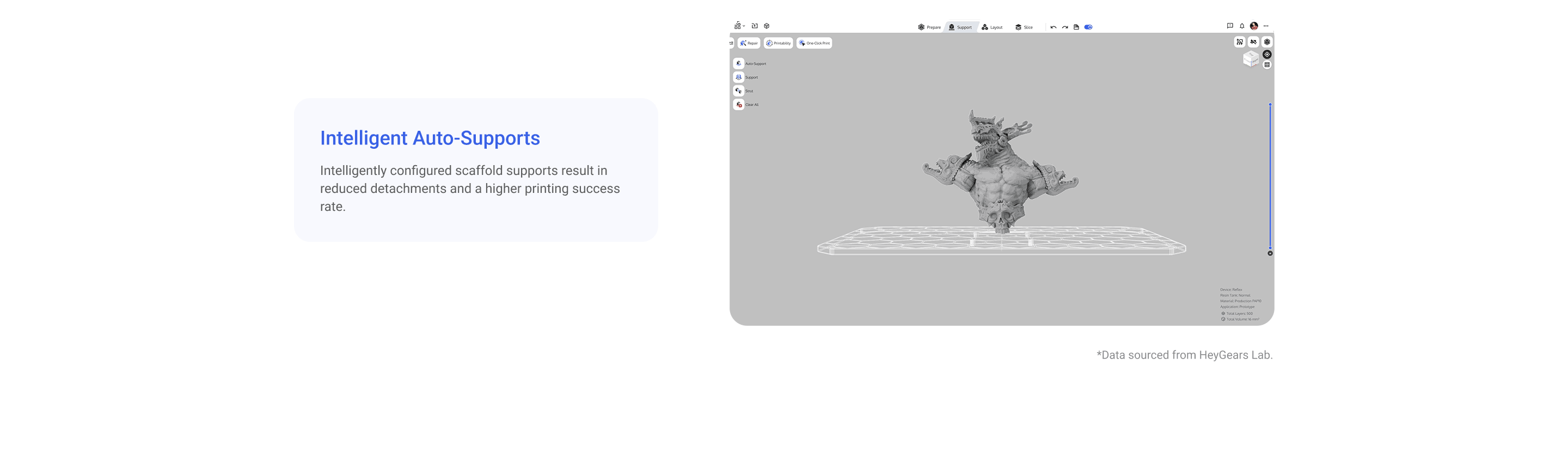Image resolution: width=1568 pixels, height=467 pixels.
Task: Import a file using the import icon
Action: pos(755,26)
